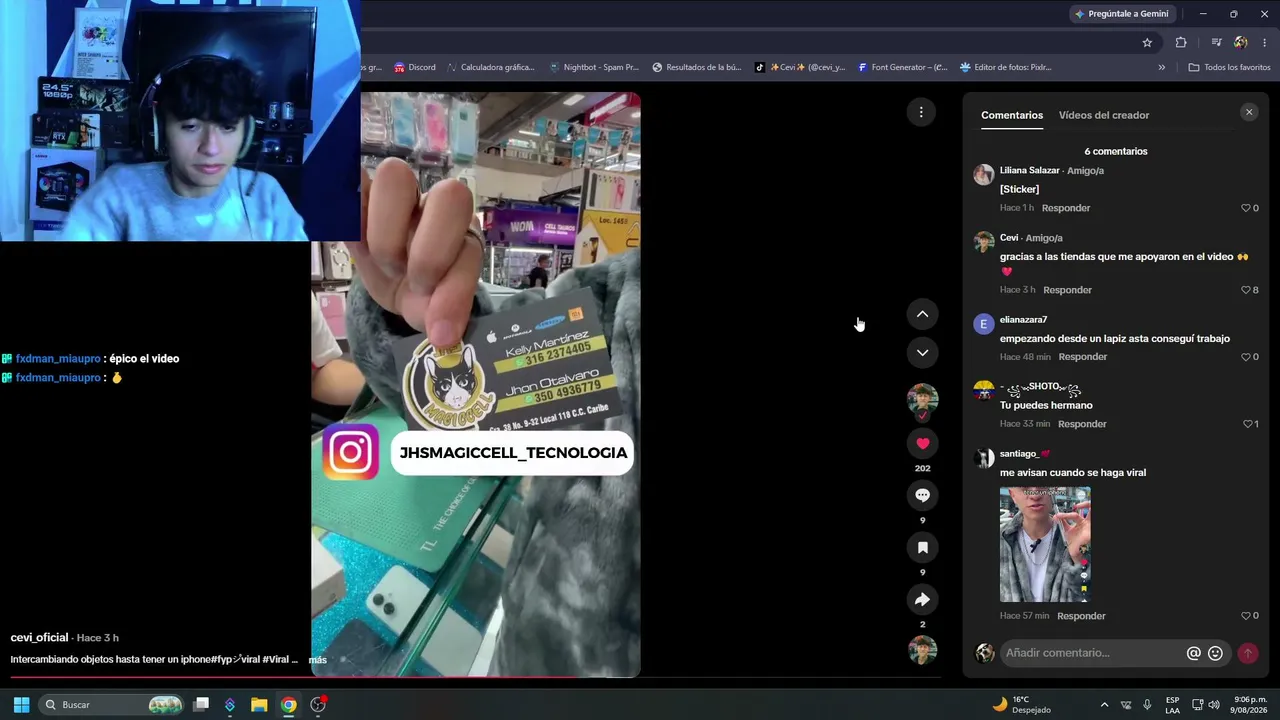Open santiago_'s profile avatar
Screen dimensions: 1280x720
click(x=984, y=458)
